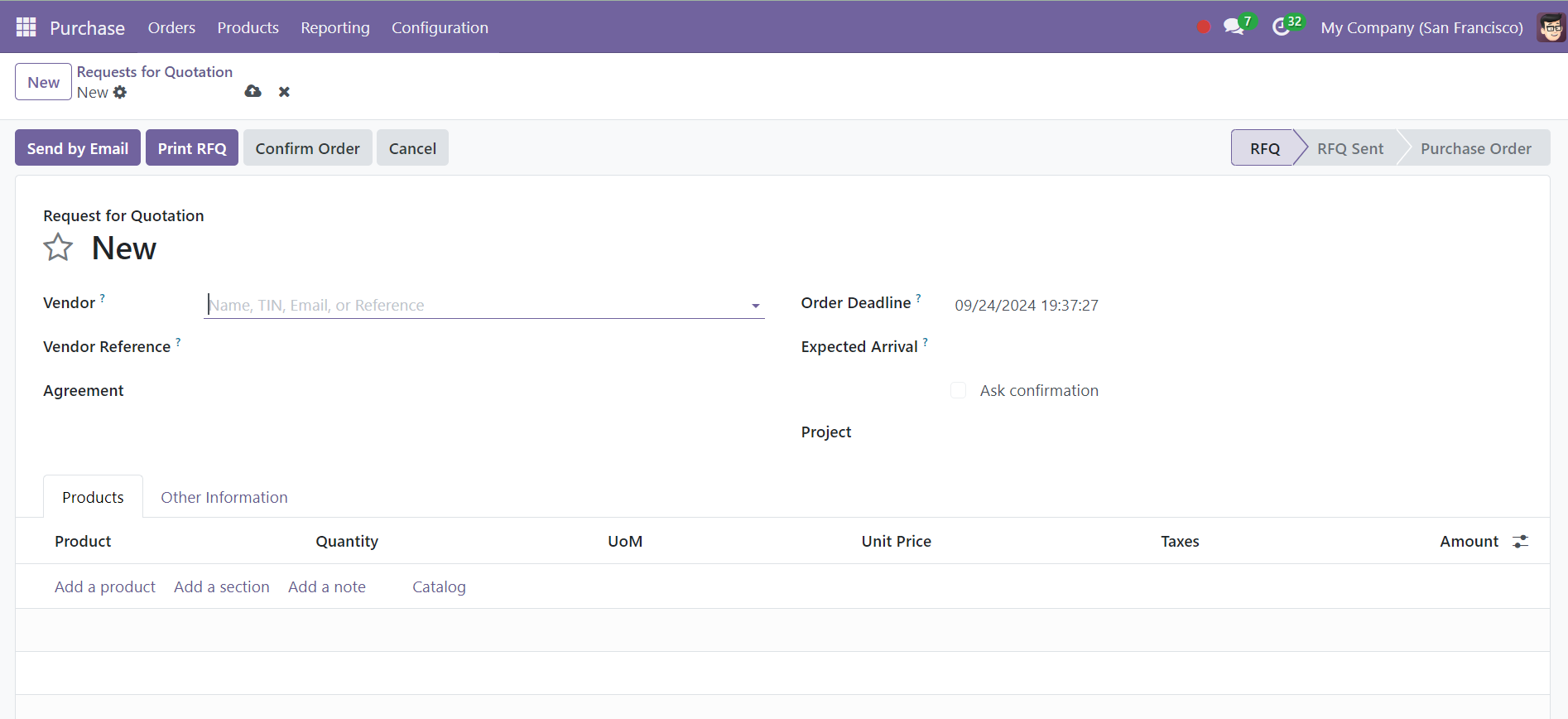This screenshot has width=1568, height=719.
Task: Expand the Vendor dropdown arrow
Action: 755,306
